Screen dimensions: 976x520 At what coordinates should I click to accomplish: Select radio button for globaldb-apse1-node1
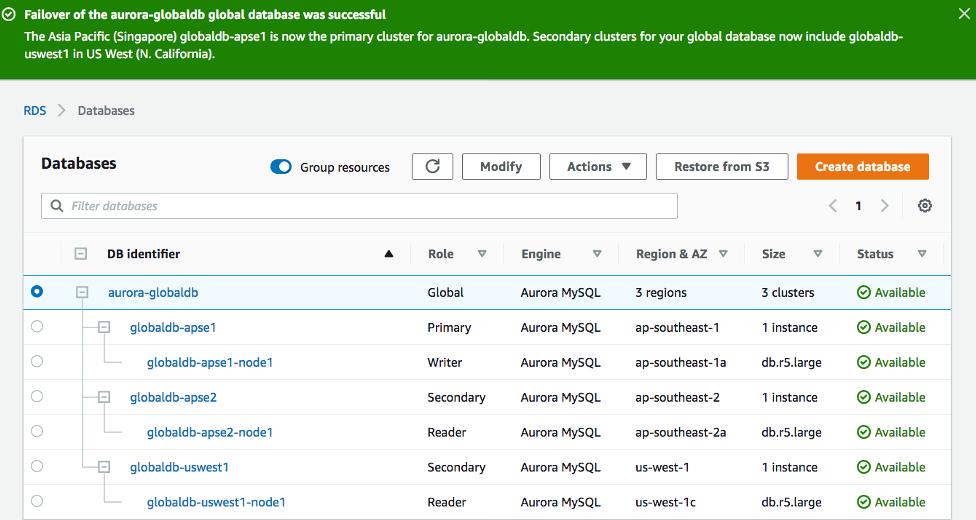click(x=37, y=361)
